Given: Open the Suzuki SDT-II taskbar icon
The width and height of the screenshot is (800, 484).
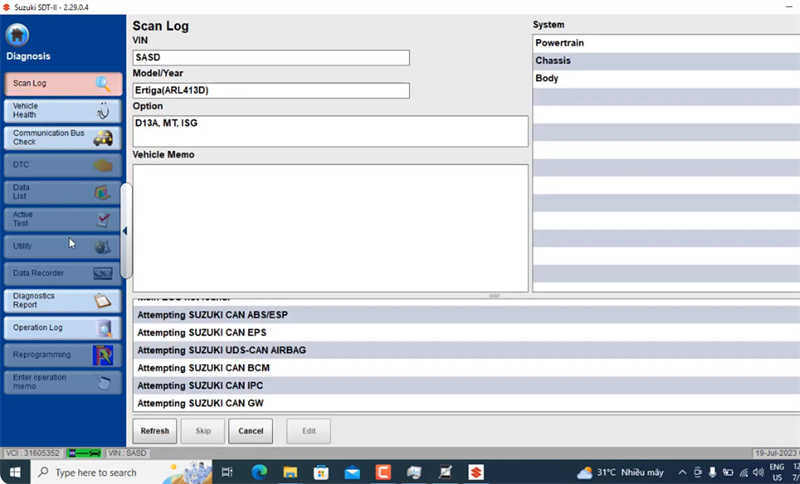Looking at the screenshot, I should click(476, 472).
